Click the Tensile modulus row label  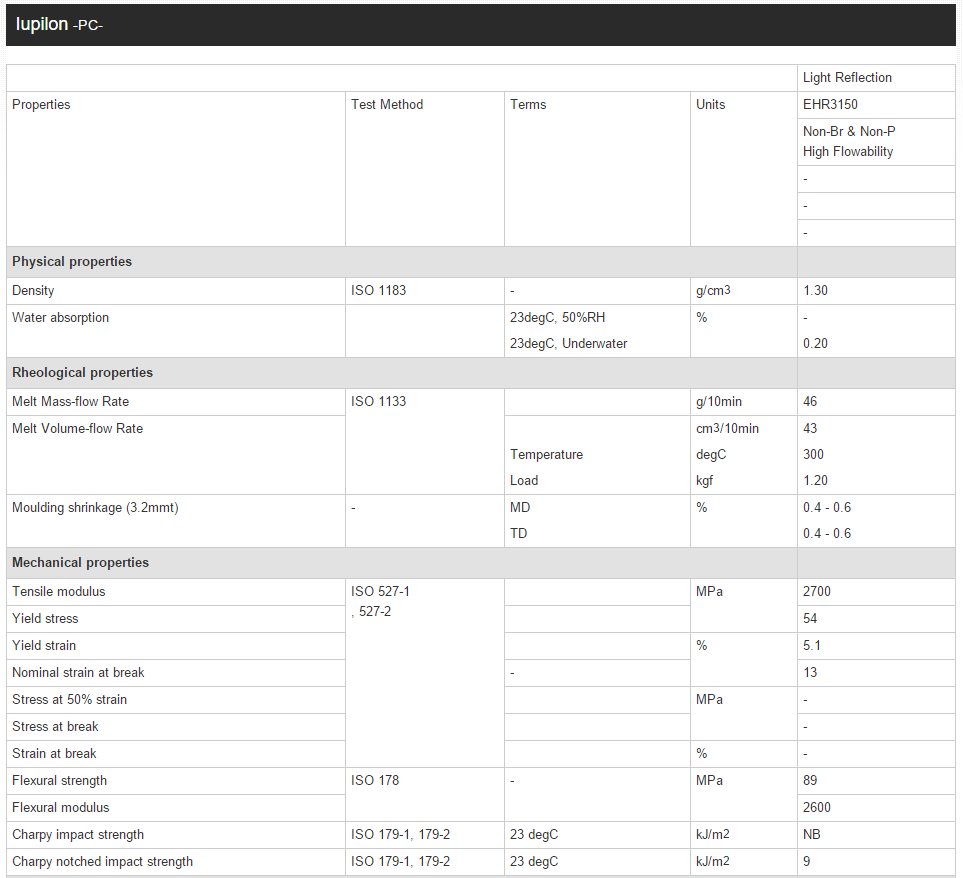coord(58,591)
